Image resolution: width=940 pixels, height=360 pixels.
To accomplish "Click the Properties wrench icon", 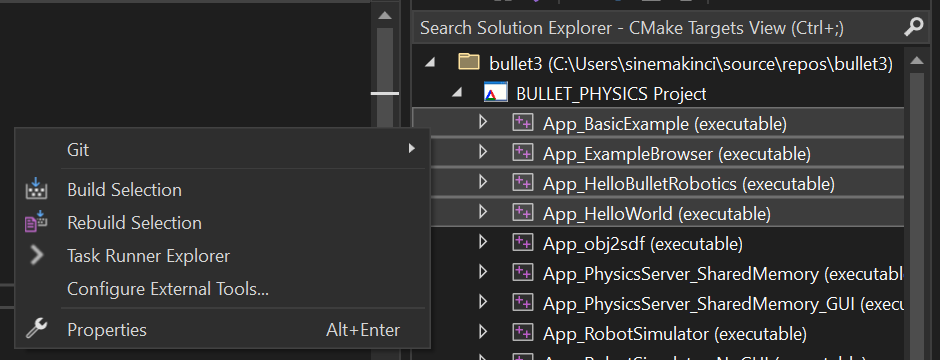I will (x=37, y=328).
